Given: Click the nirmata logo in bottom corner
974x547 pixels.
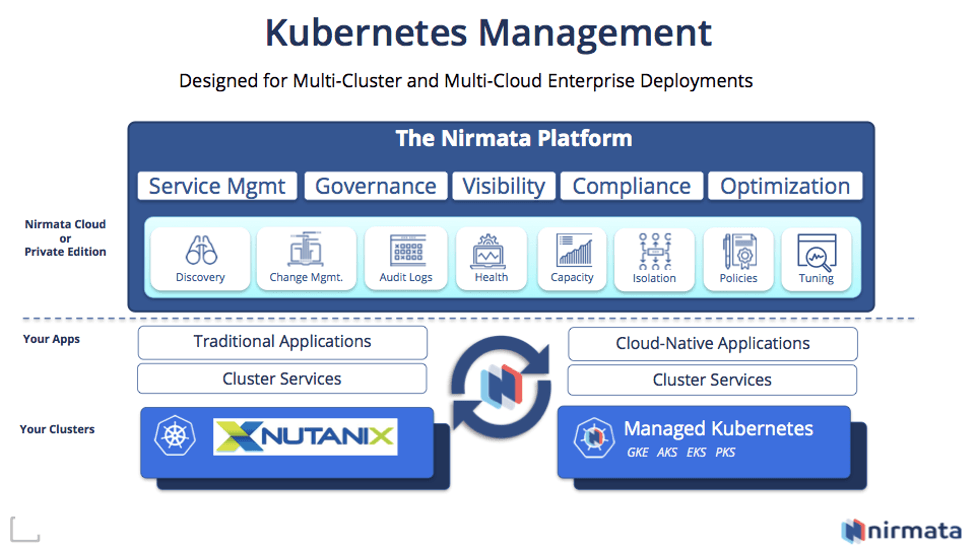Looking at the screenshot, I should point(901,531).
